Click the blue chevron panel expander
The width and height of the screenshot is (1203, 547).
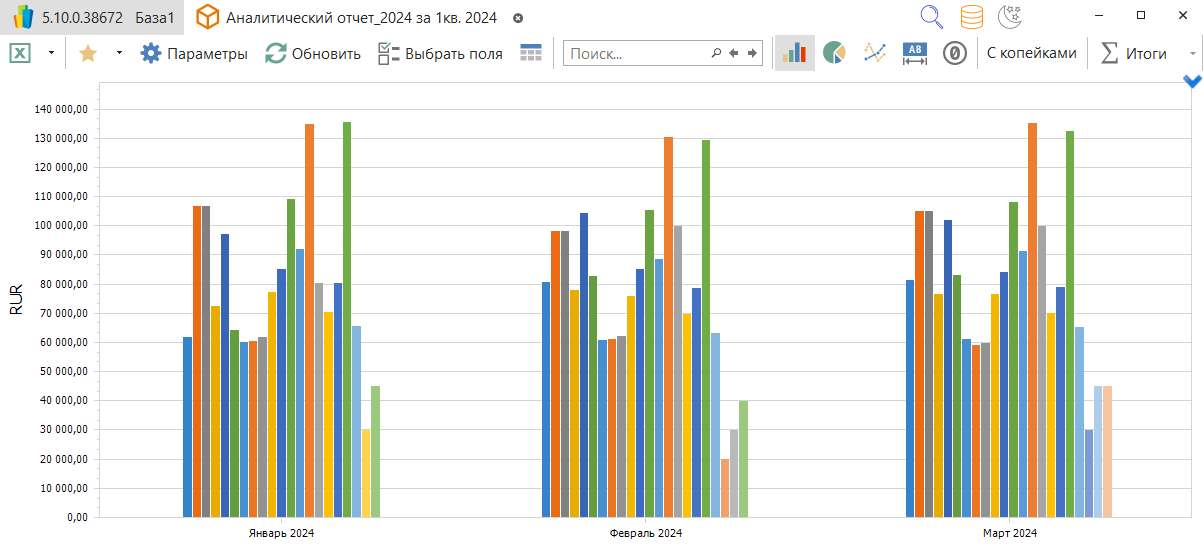coord(1192,81)
